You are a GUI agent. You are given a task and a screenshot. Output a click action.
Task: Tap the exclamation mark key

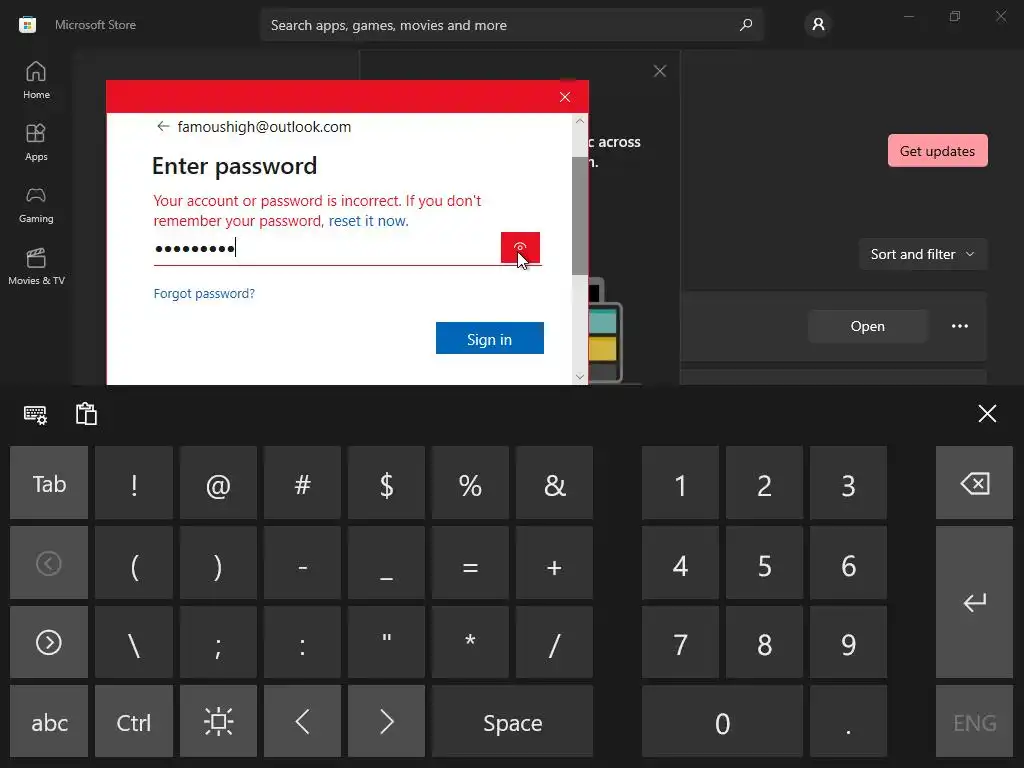(x=134, y=483)
